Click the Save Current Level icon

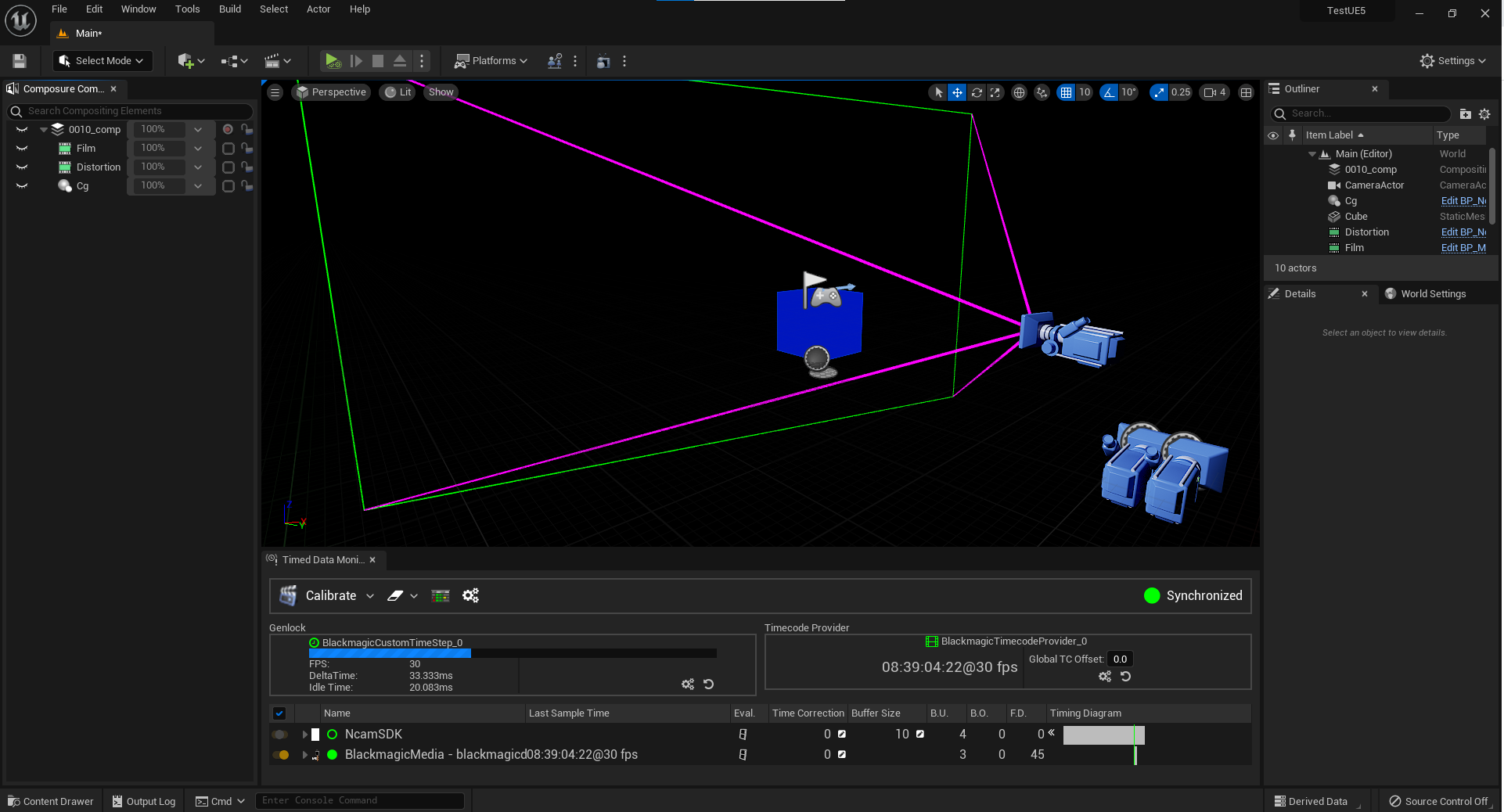tap(19, 61)
